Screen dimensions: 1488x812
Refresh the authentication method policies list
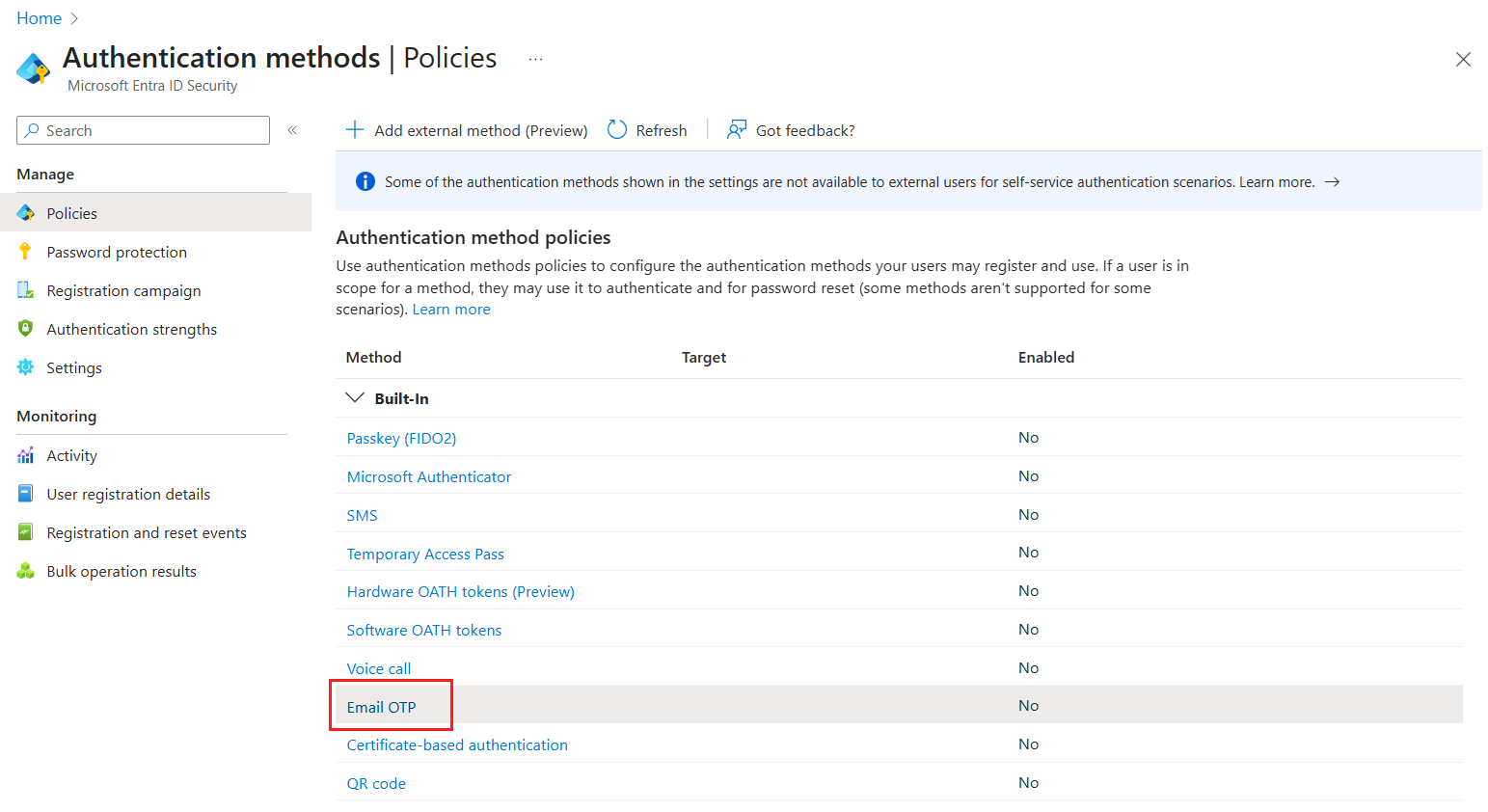pyautogui.click(x=647, y=129)
